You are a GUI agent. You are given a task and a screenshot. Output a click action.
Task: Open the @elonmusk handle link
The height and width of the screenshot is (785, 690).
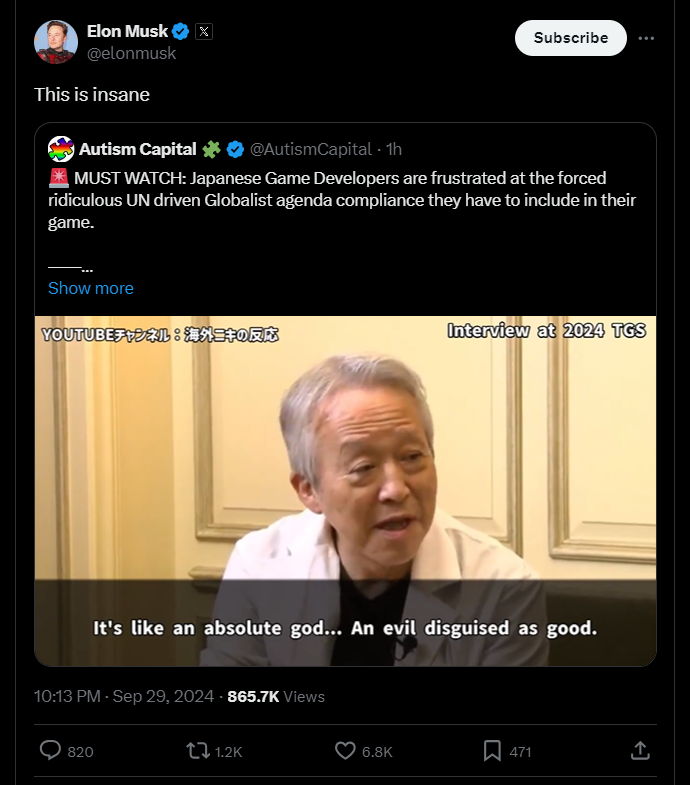coord(131,53)
